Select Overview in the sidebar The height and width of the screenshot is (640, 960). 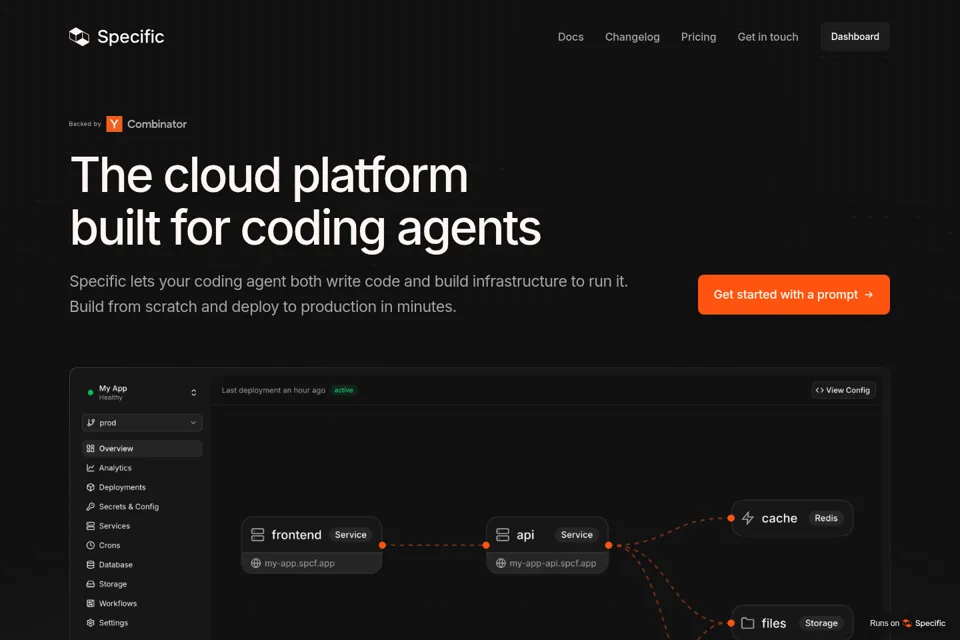point(142,448)
